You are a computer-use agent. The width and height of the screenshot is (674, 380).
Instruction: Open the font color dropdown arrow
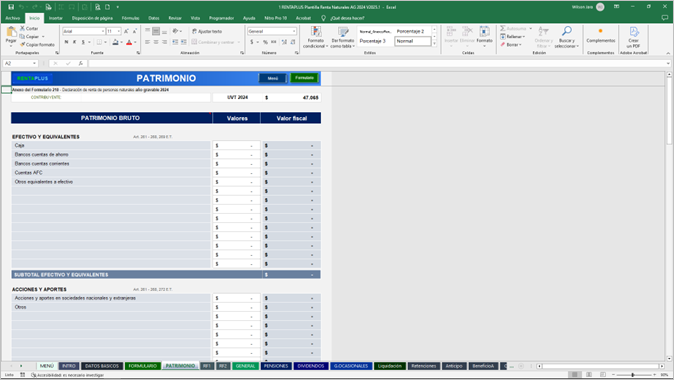[x=135, y=42]
